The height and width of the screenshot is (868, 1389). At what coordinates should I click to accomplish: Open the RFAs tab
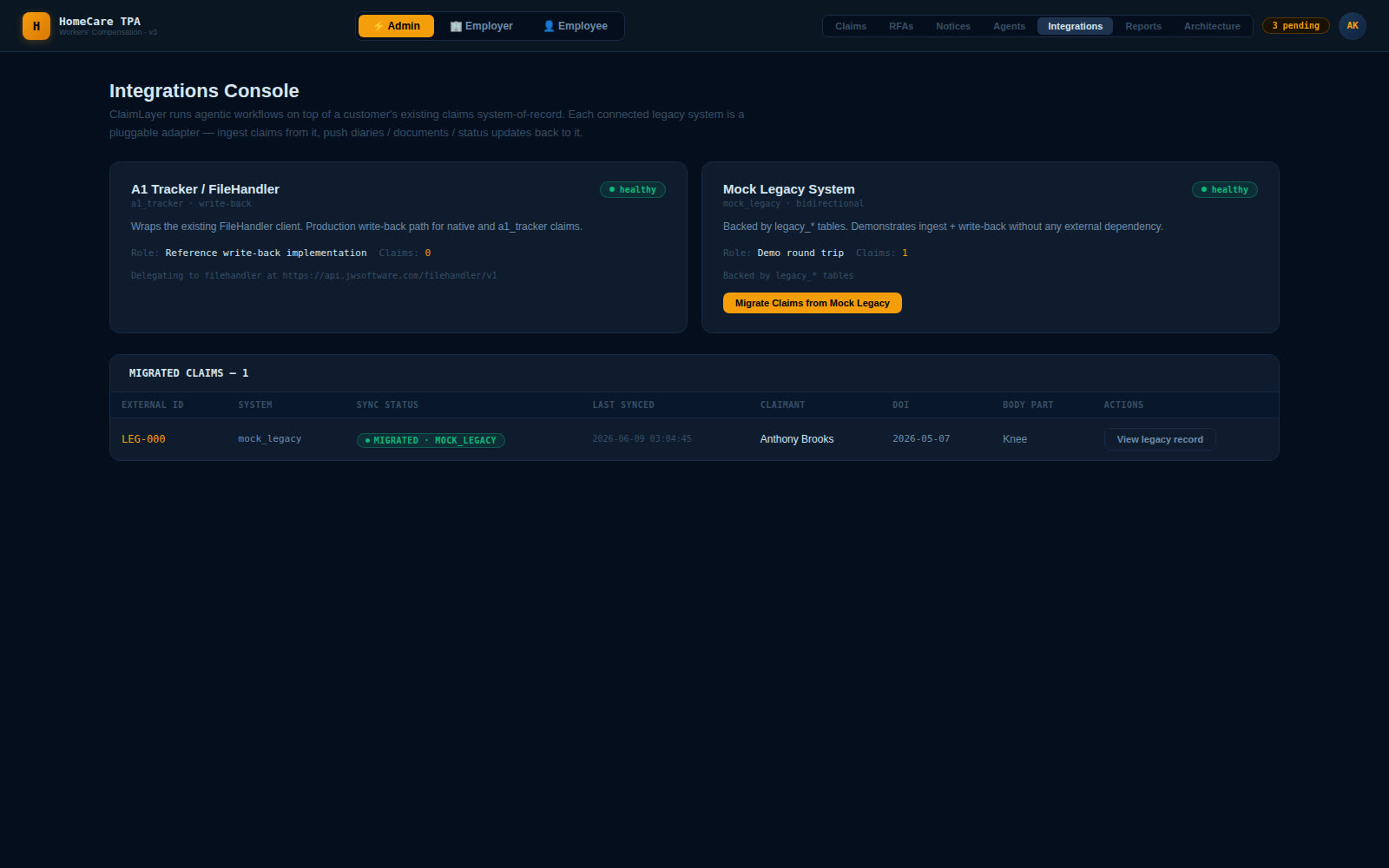click(x=901, y=26)
